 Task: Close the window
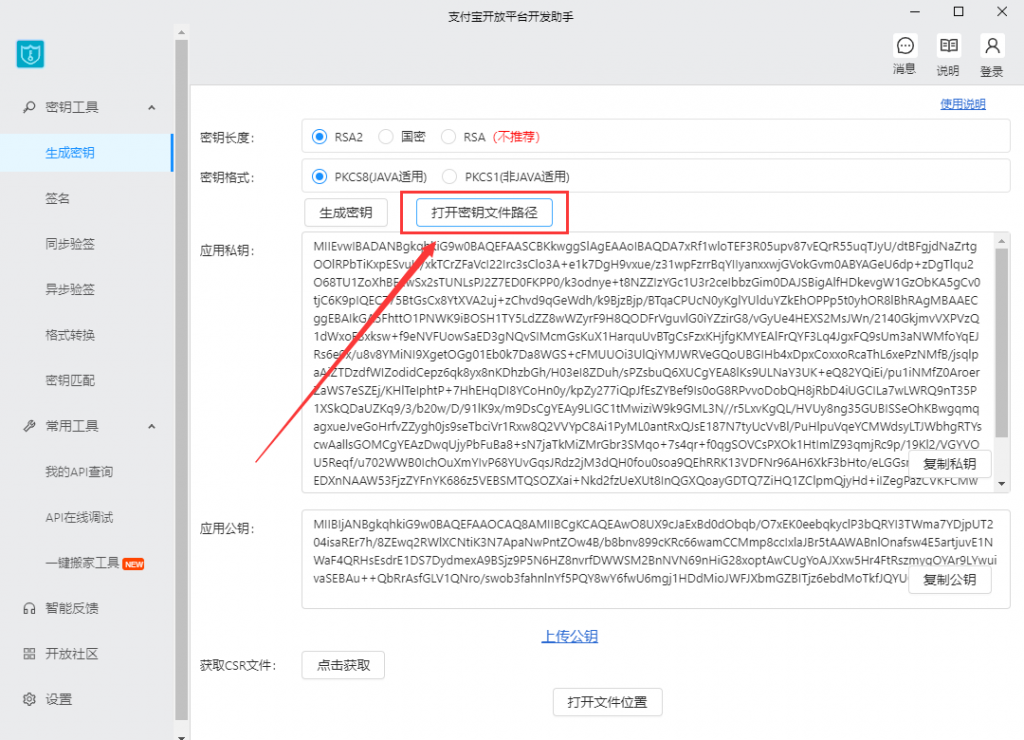pos(1002,12)
